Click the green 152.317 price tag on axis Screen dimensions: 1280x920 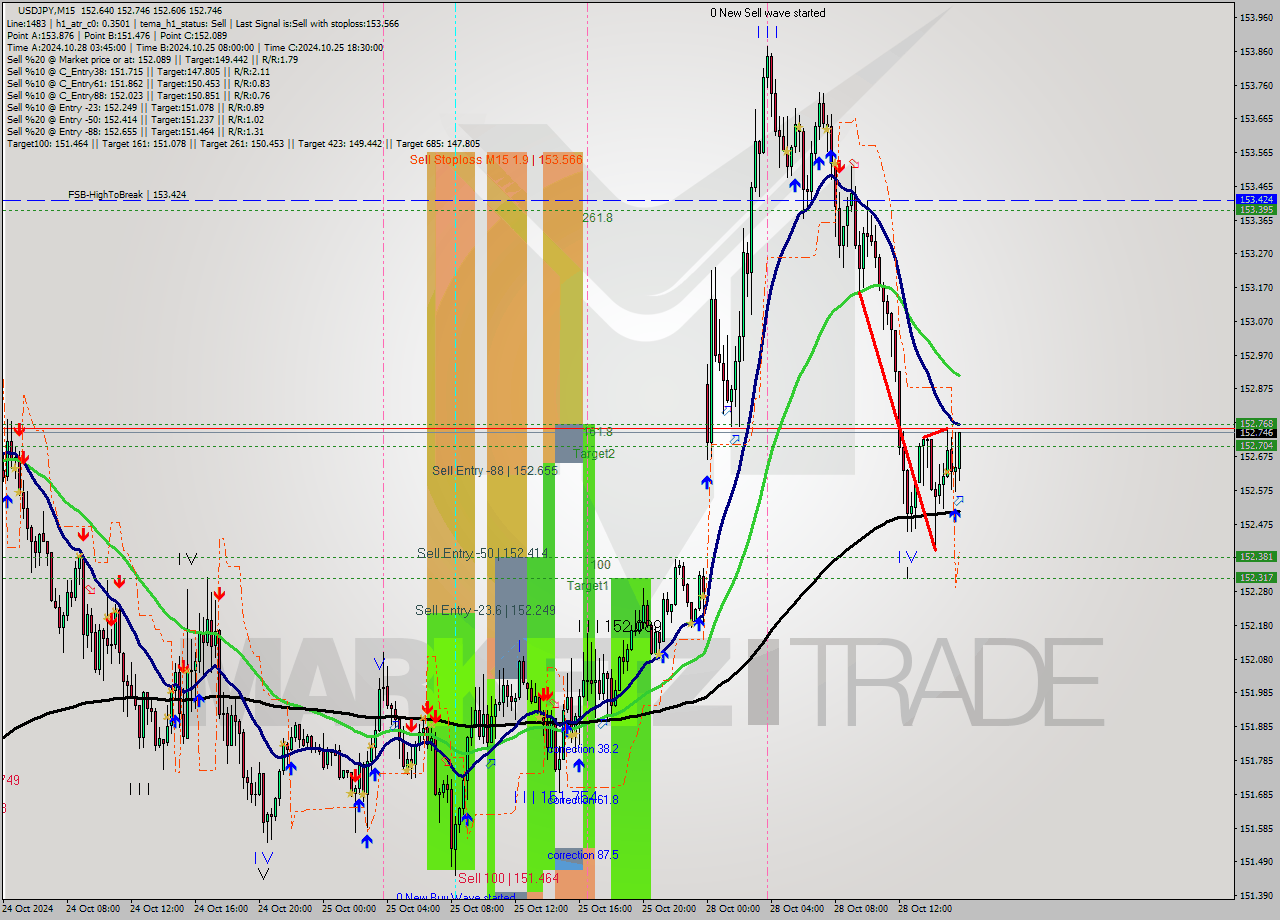point(1255,578)
